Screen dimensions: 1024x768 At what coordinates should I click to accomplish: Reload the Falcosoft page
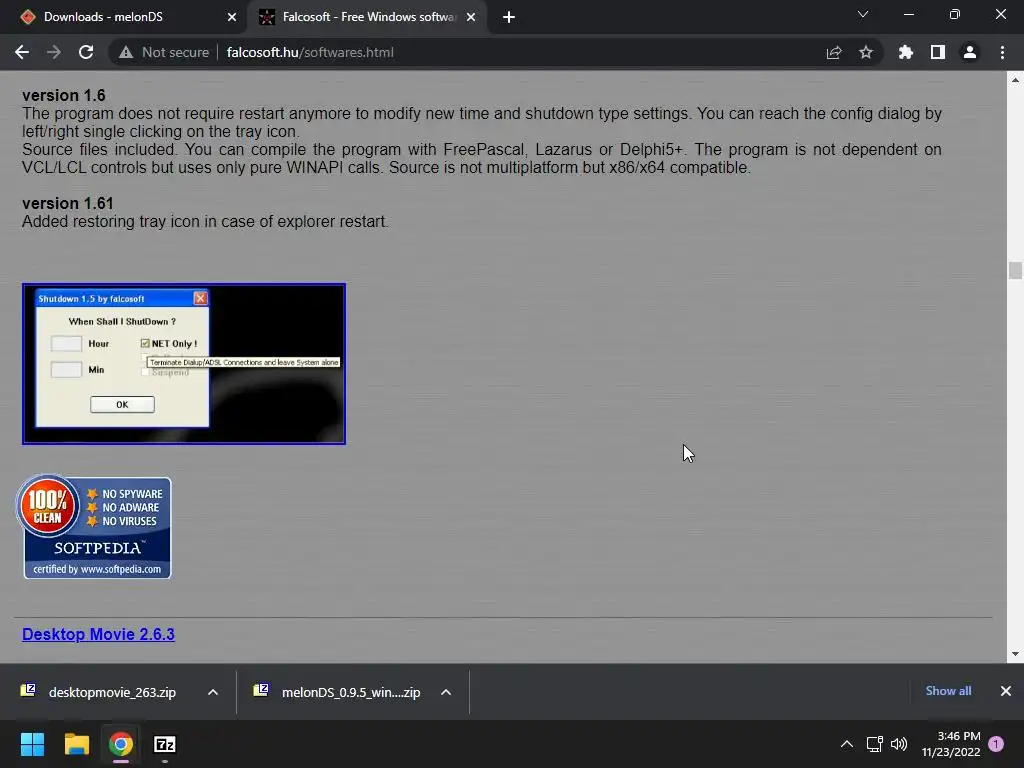86,52
